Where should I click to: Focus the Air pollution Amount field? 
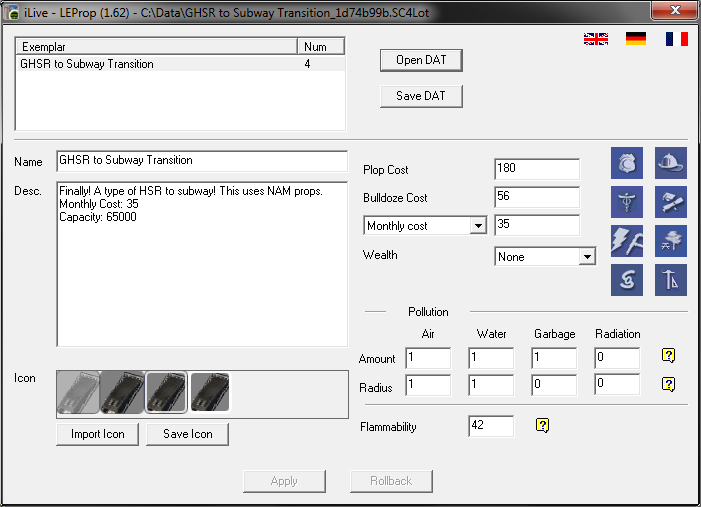pos(428,358)
